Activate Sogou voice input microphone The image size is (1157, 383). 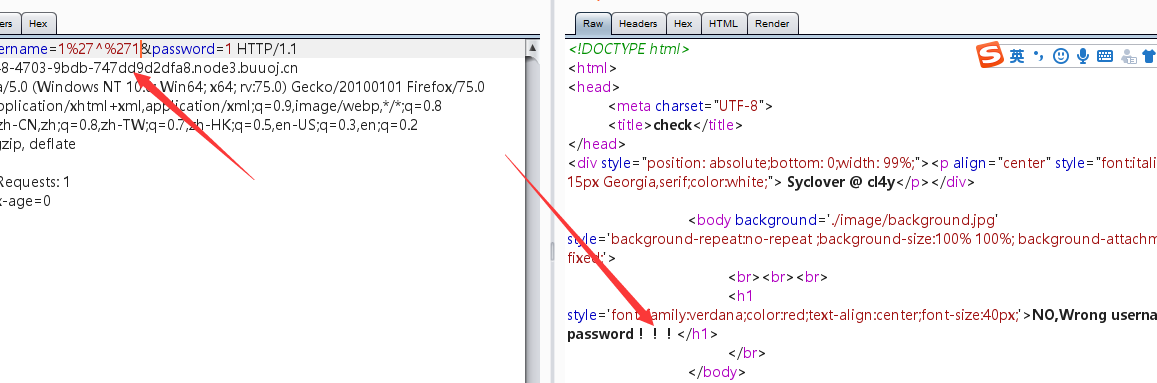(x=1083, y=55)
